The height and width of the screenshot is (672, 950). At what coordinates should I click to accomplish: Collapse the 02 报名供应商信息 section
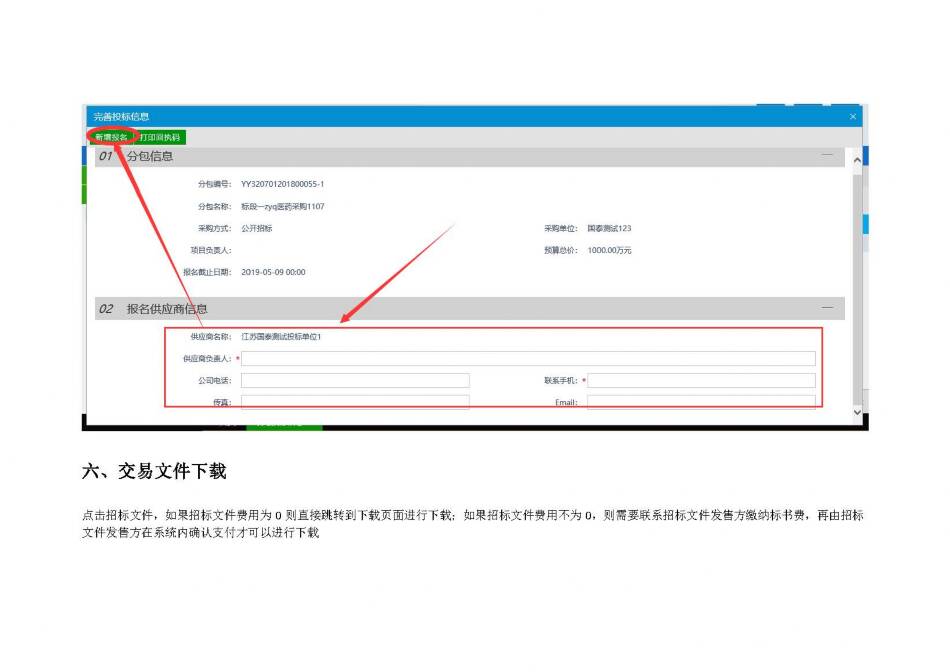coord(827,308)
